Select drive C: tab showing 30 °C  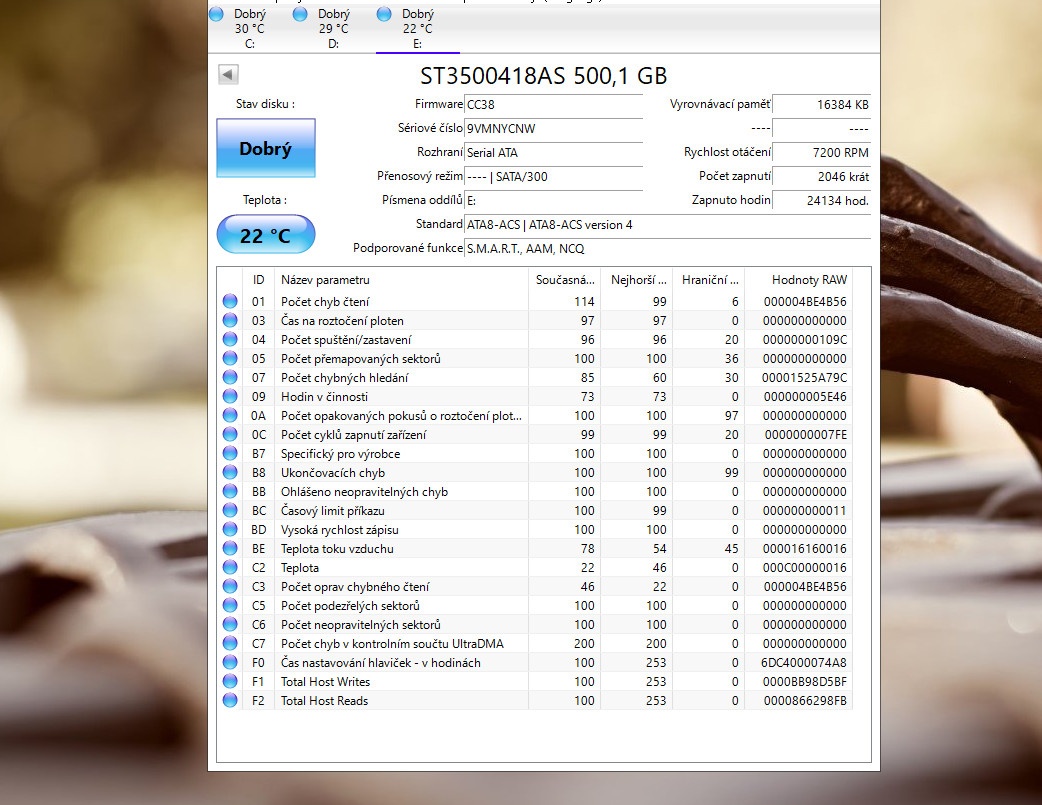(x=249, y=29)
